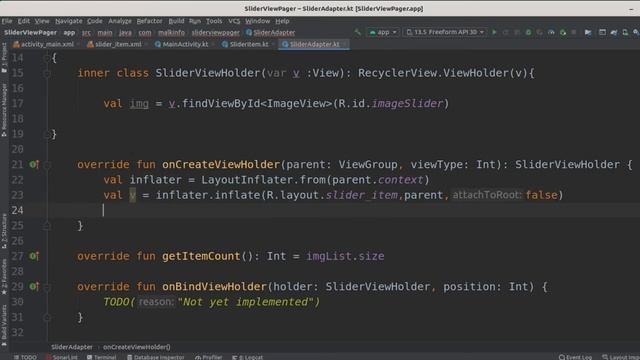
Task: Collapse the class body fold on line 14
Action: pyautogui.click(x=47, y=58)
